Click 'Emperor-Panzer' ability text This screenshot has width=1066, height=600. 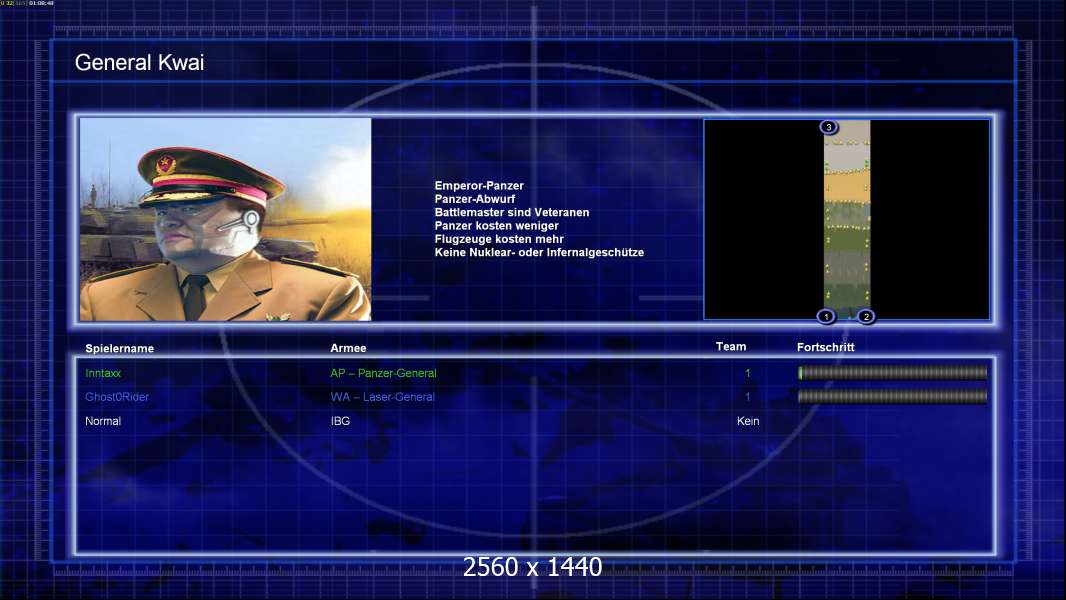(479, 186)
